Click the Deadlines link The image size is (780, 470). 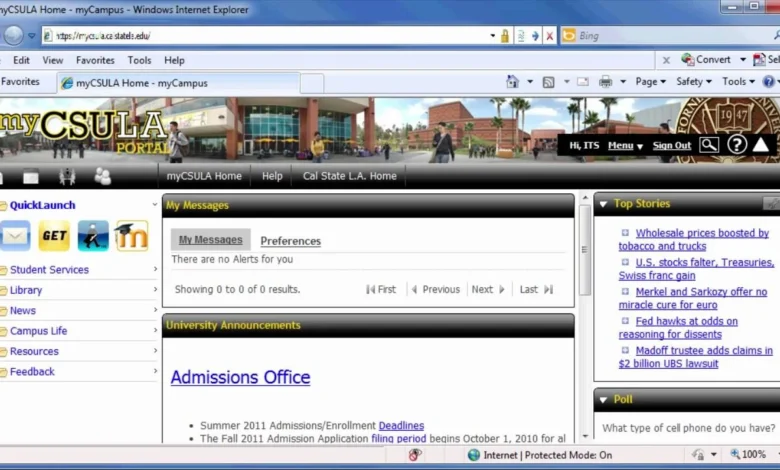tap(401, 426)
